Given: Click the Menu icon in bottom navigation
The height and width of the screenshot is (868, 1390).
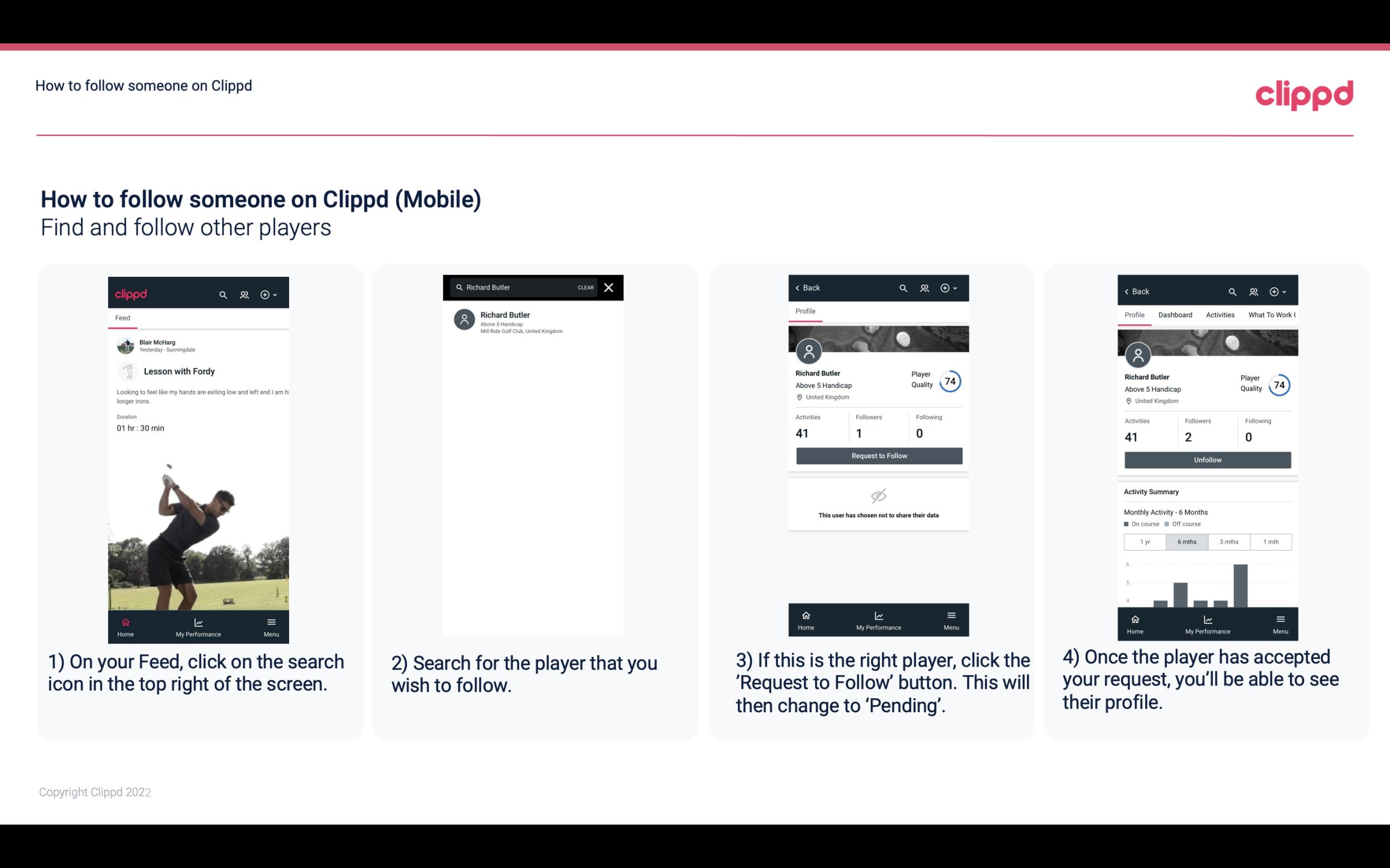Looking at the screenshot, I should [x=270, y=620].
